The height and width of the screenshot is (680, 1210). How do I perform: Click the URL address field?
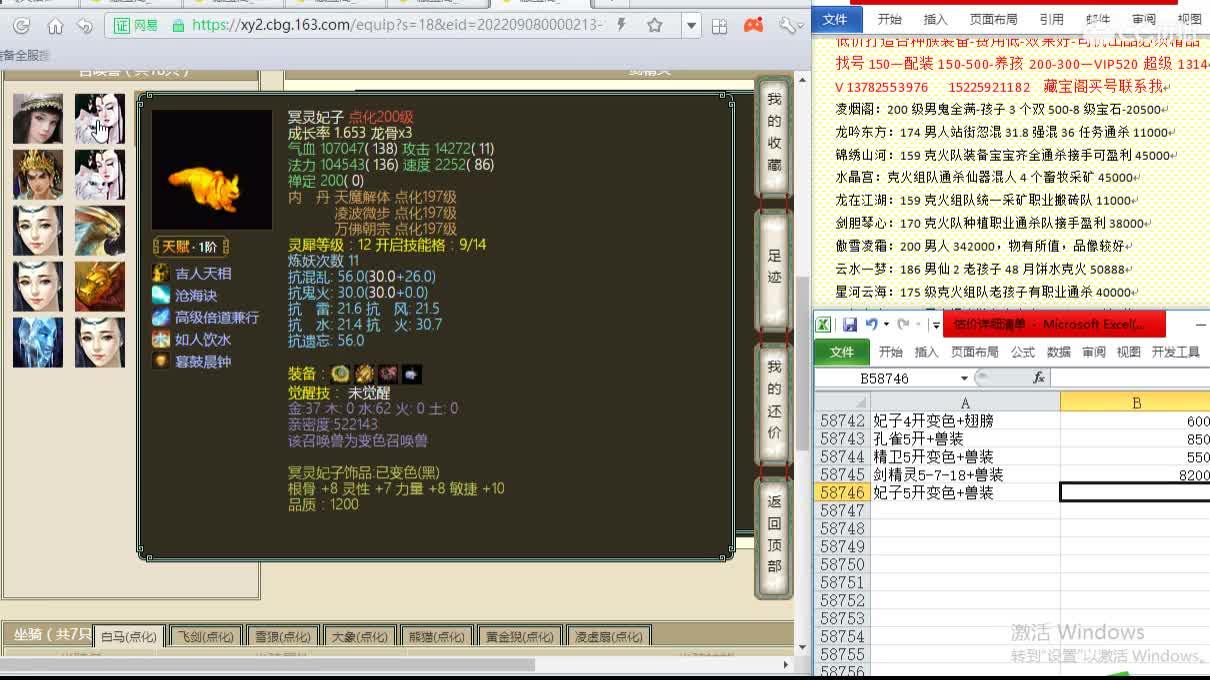coord(396,25)
